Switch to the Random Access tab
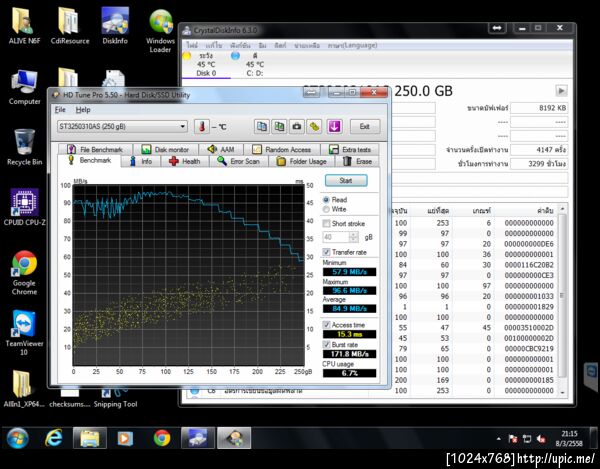 [282, 149]
